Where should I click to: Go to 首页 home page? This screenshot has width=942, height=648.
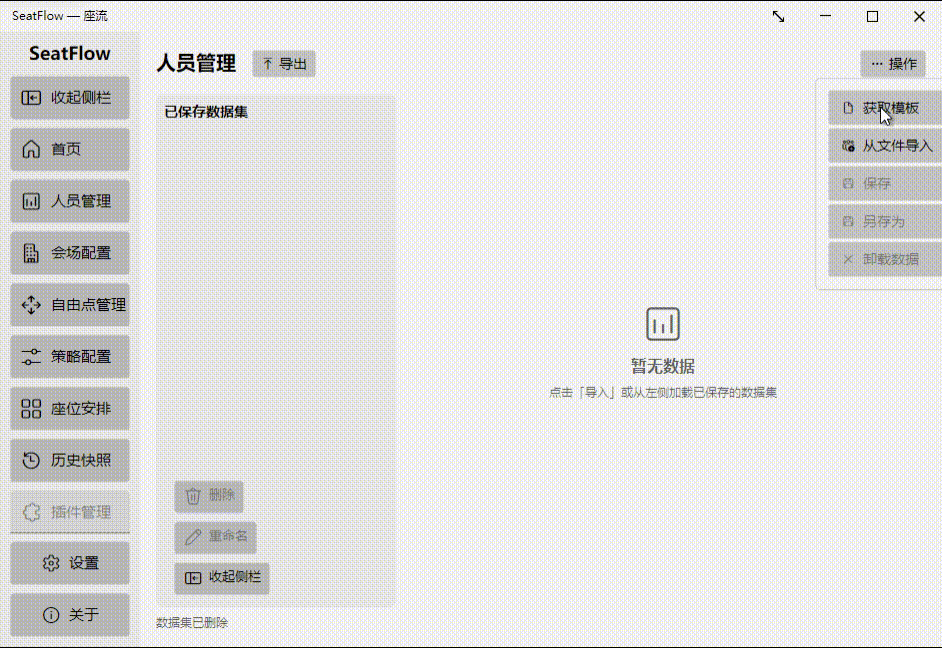pos(70,150)
